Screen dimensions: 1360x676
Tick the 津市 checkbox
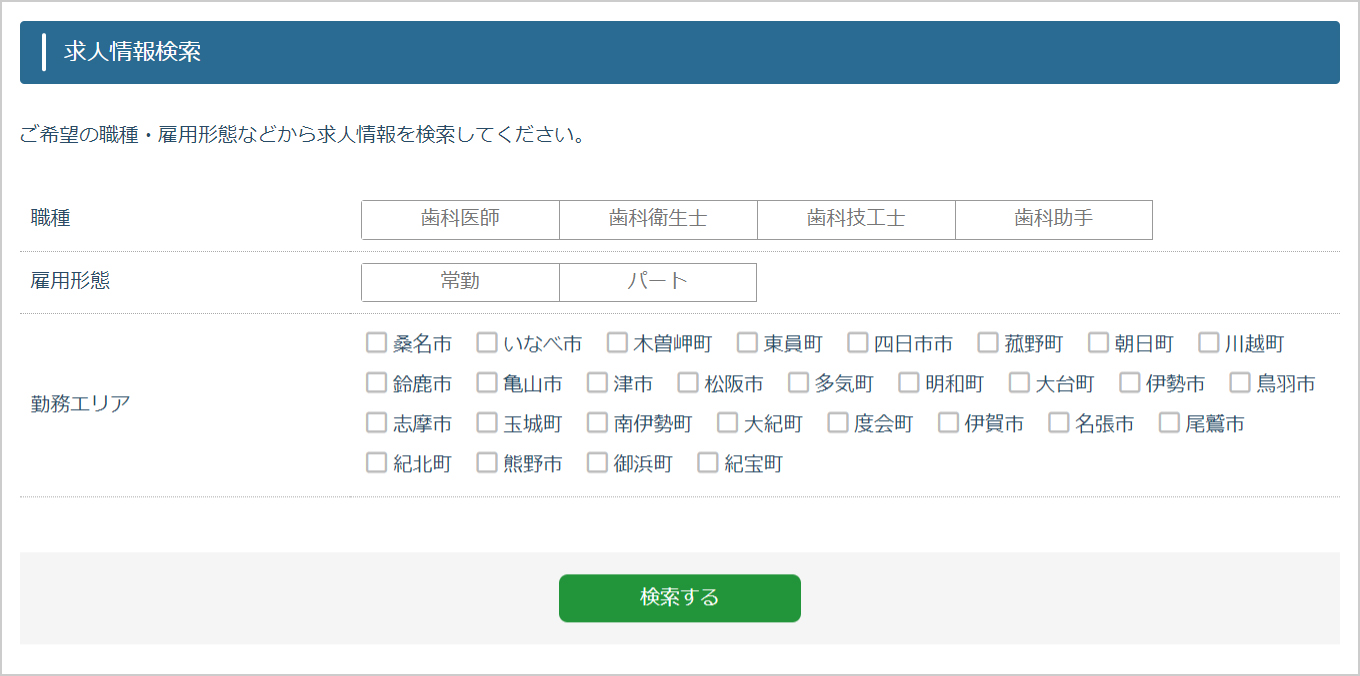[x=597, y=383]
